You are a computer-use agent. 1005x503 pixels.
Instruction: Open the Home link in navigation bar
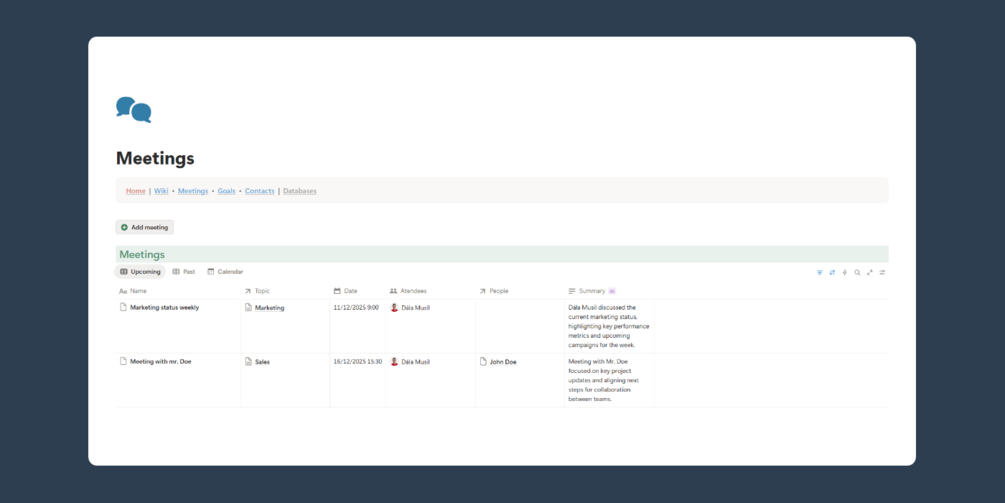[x=135, y=191]
